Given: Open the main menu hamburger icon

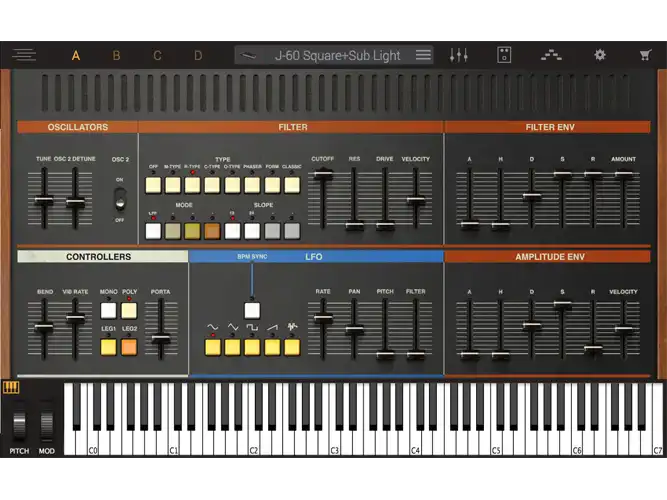Looking at the screenshot, I should (24, 55).
